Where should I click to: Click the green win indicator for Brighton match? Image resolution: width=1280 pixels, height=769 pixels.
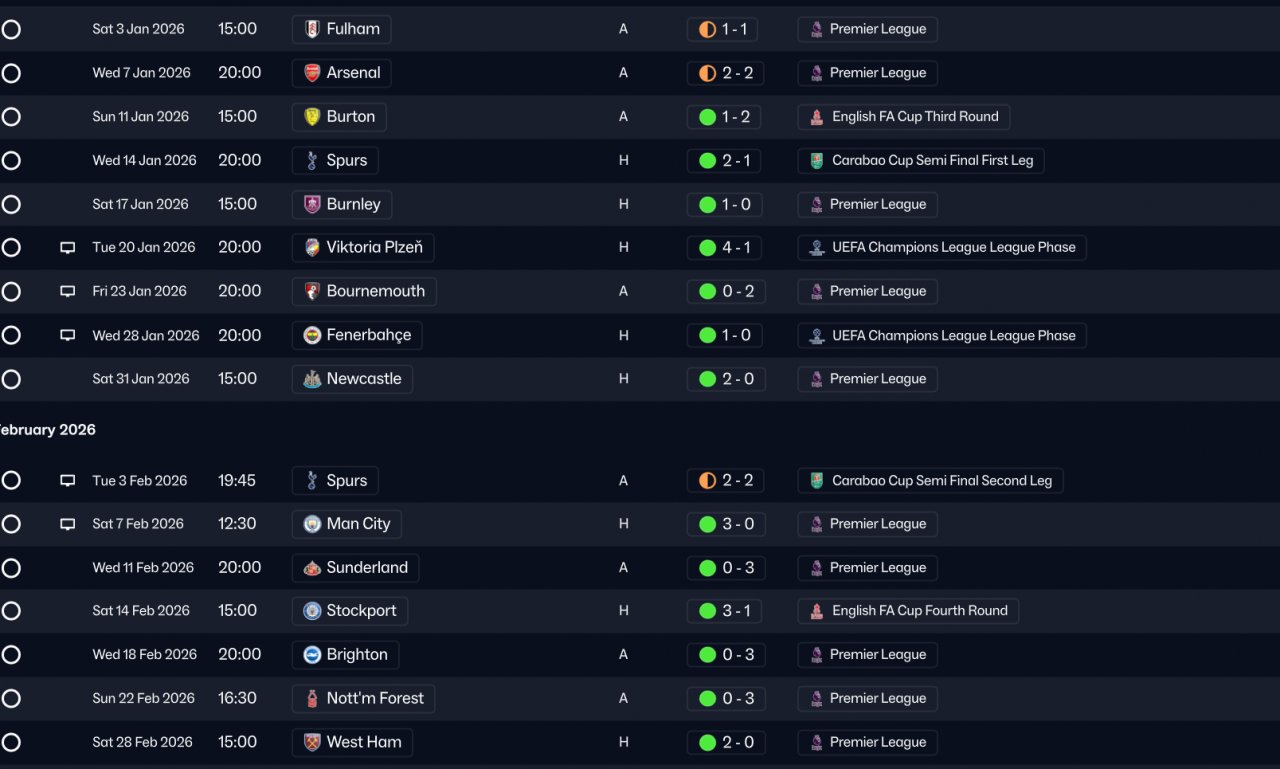[x=708, y=655]
